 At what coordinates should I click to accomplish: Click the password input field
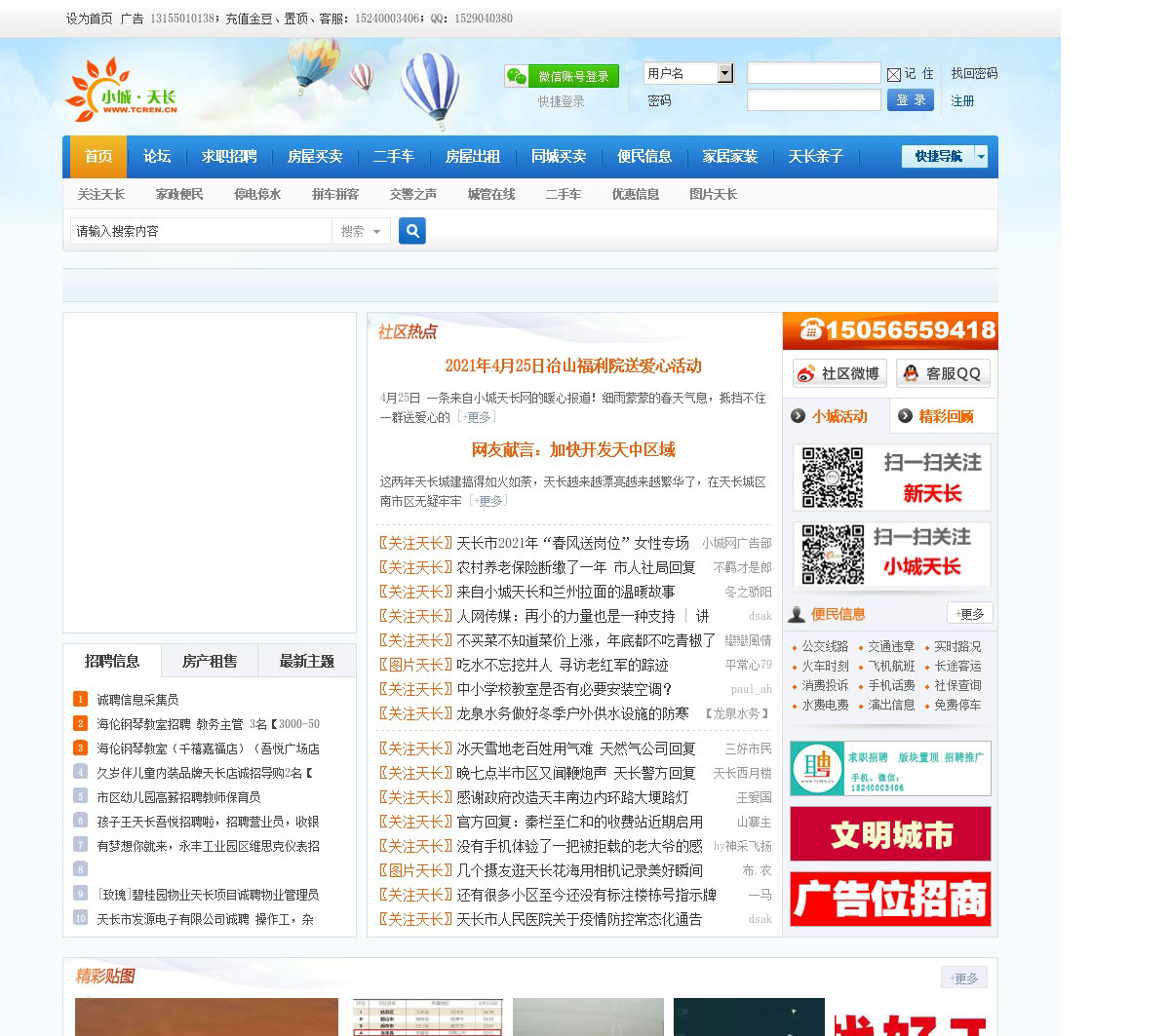813,100
